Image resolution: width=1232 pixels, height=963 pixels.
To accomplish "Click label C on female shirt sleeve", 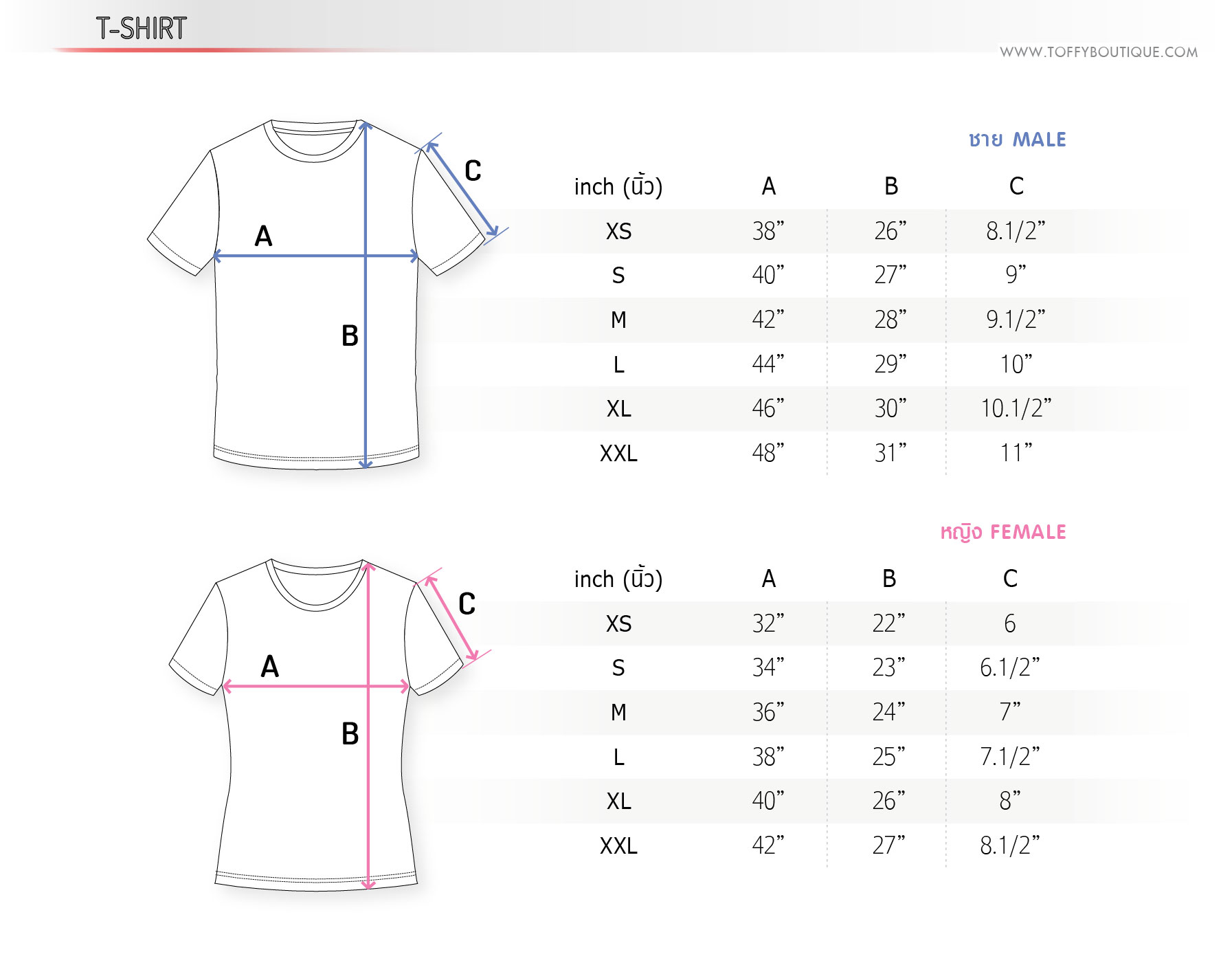I will coord(467,604).
